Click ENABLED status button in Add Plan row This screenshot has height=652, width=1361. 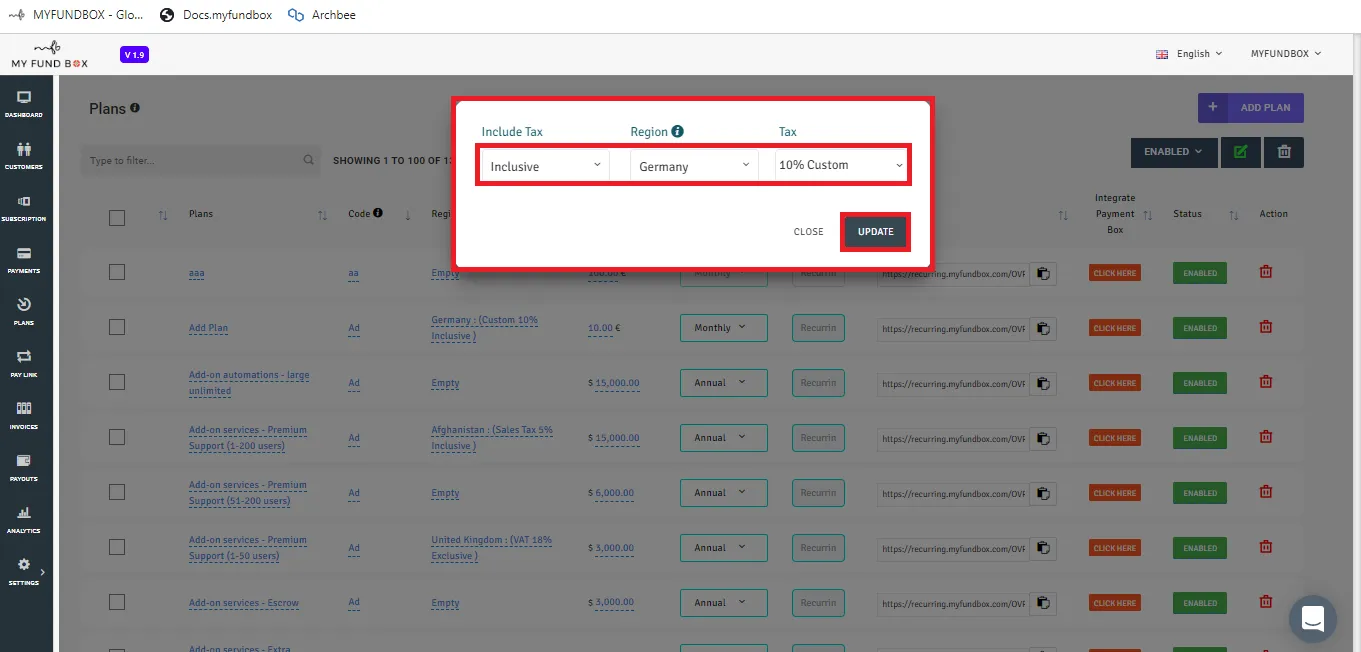1200,328
